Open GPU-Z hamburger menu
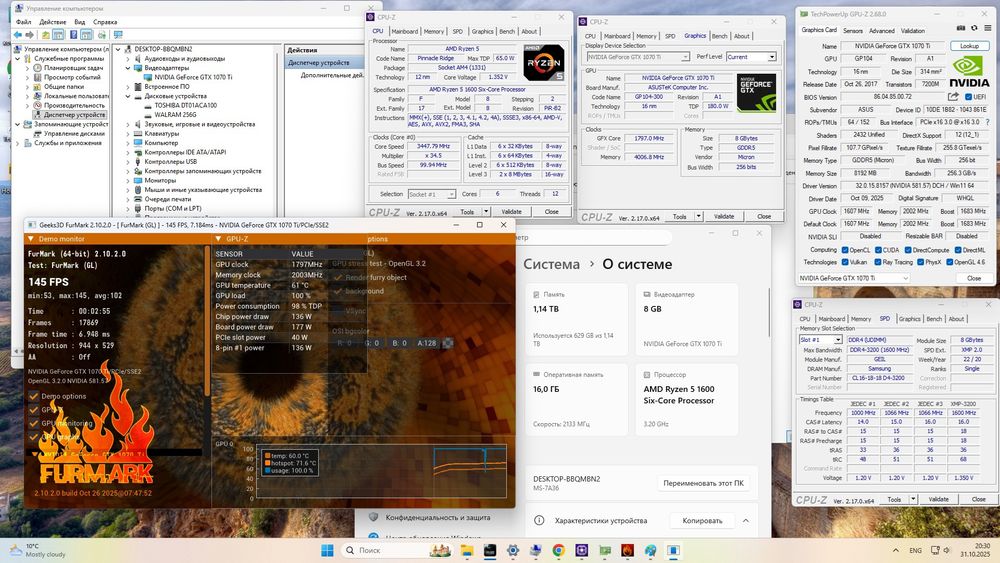 tap(987, 28)
